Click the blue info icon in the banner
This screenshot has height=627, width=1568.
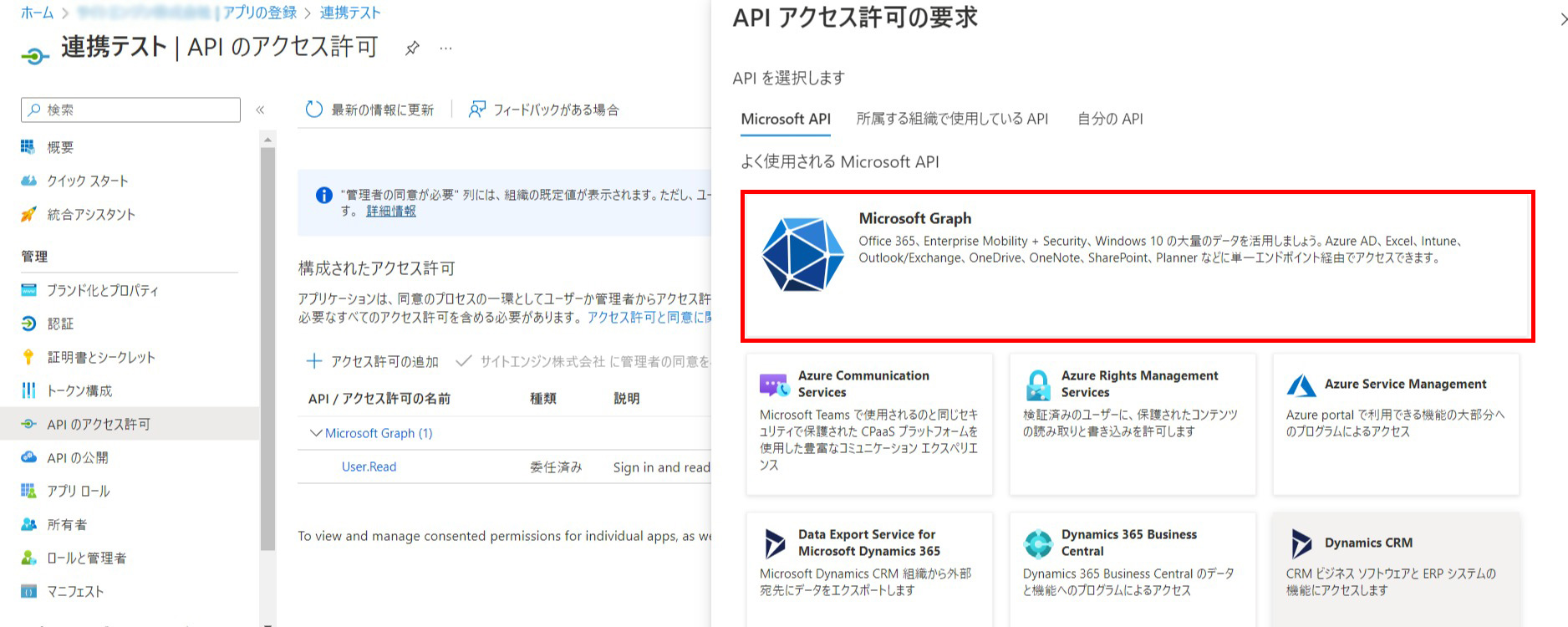(x=324, y=195)
